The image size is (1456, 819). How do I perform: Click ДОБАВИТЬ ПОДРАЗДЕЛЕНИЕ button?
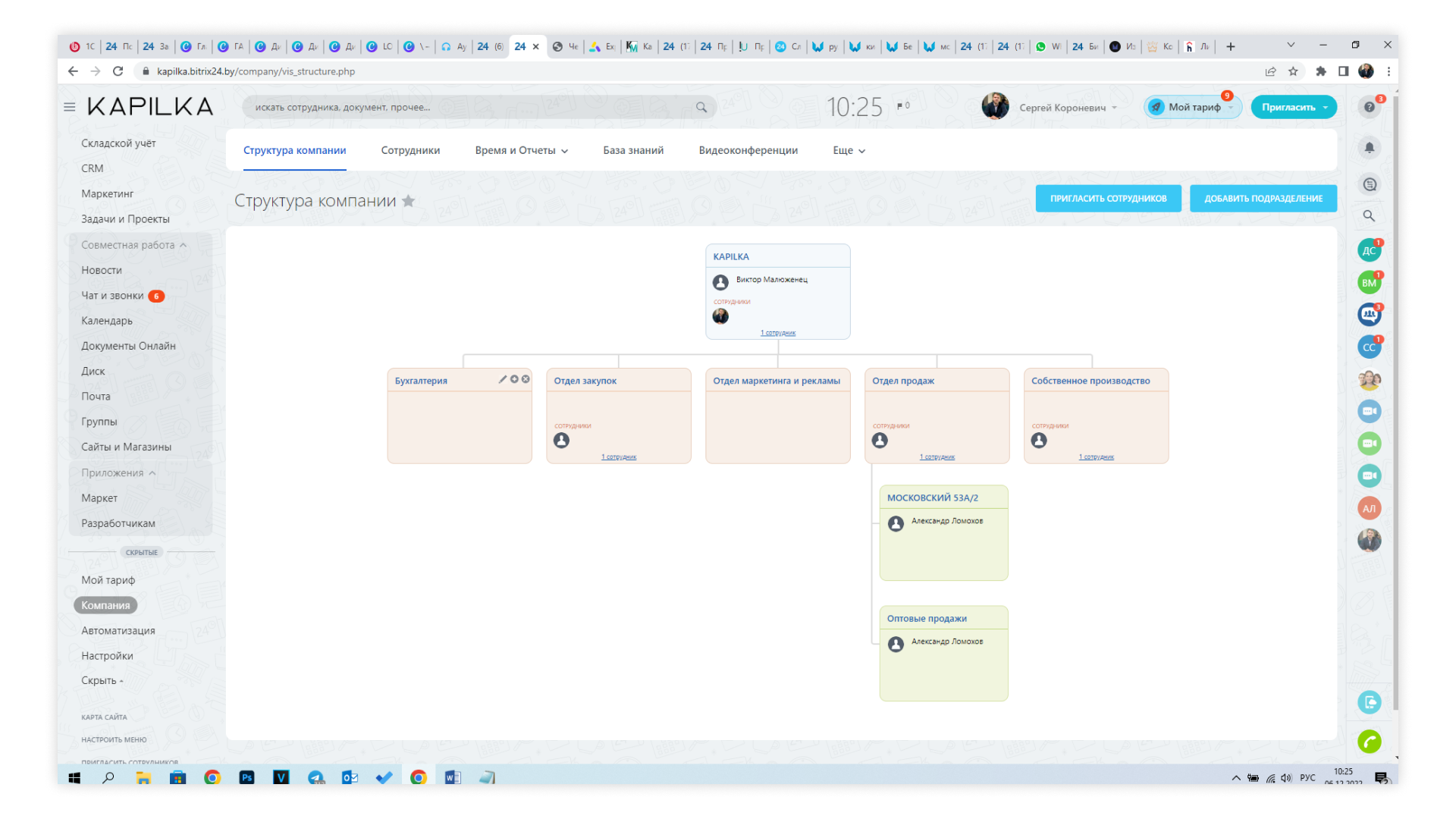1263,199
